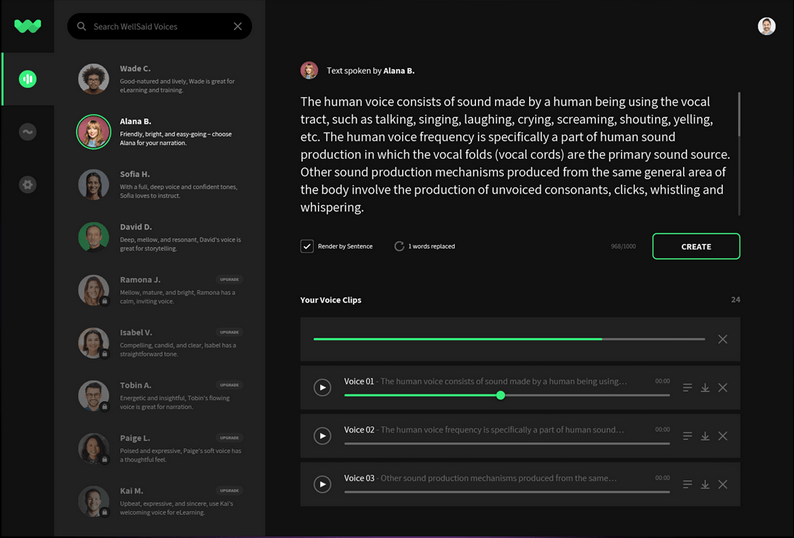Image resolution: width=794 pixels, height=538 pixels.
Task: Click 'Text spoken by Alana B.' label
Action: [370, 71]
